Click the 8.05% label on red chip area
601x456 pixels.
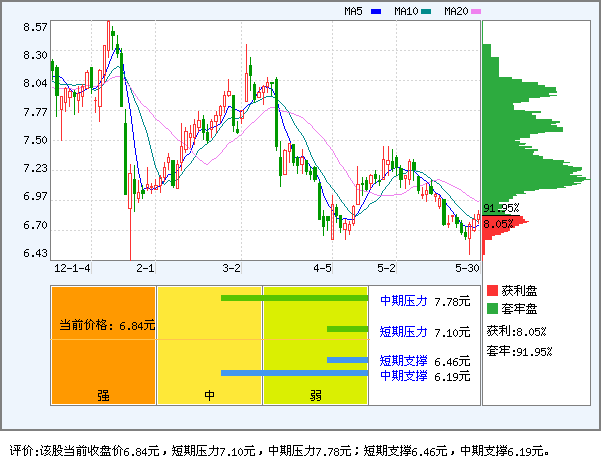(x=498, y=224)
